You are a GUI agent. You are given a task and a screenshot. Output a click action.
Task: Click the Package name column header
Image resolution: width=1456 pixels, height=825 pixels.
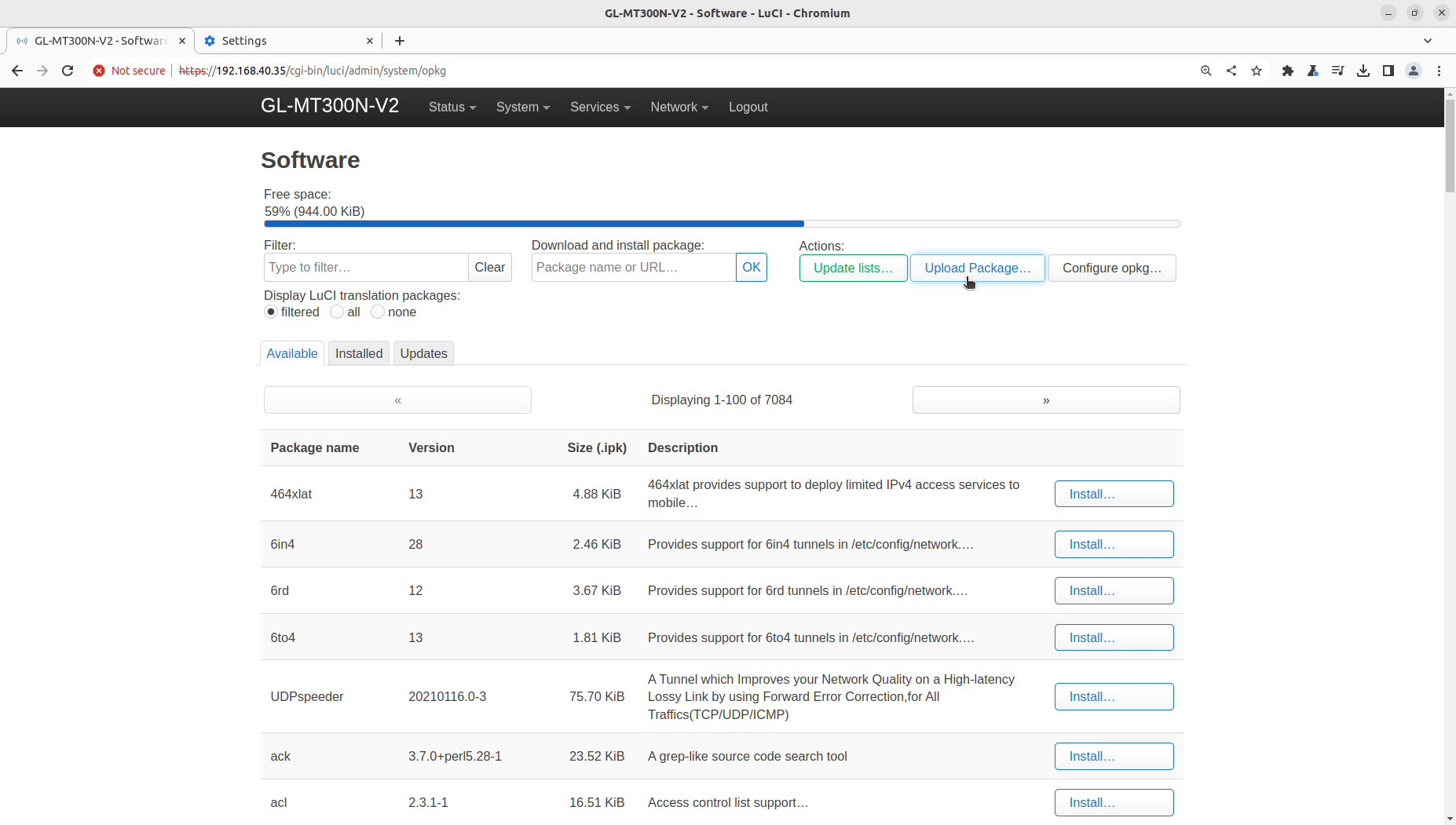[315, 447]
